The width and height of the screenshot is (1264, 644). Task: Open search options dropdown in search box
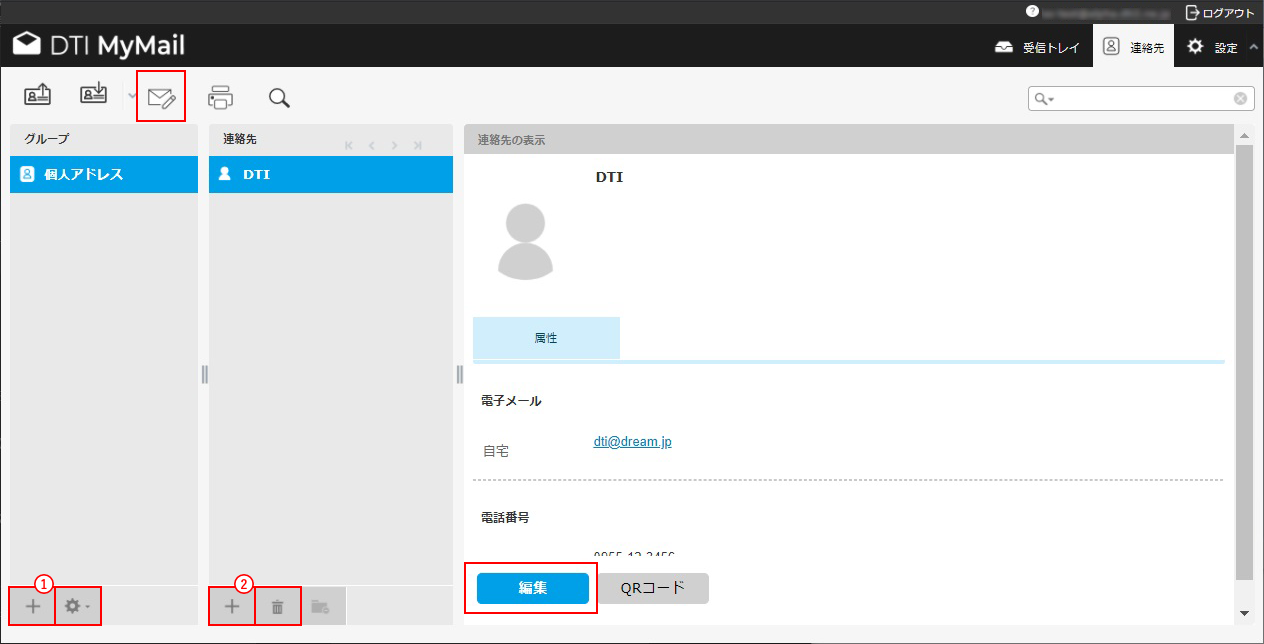point(1045,99)
